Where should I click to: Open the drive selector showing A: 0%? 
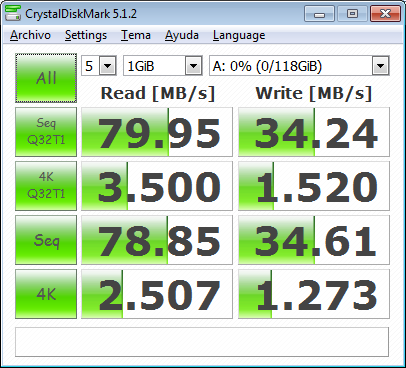[x=299, y=66]
